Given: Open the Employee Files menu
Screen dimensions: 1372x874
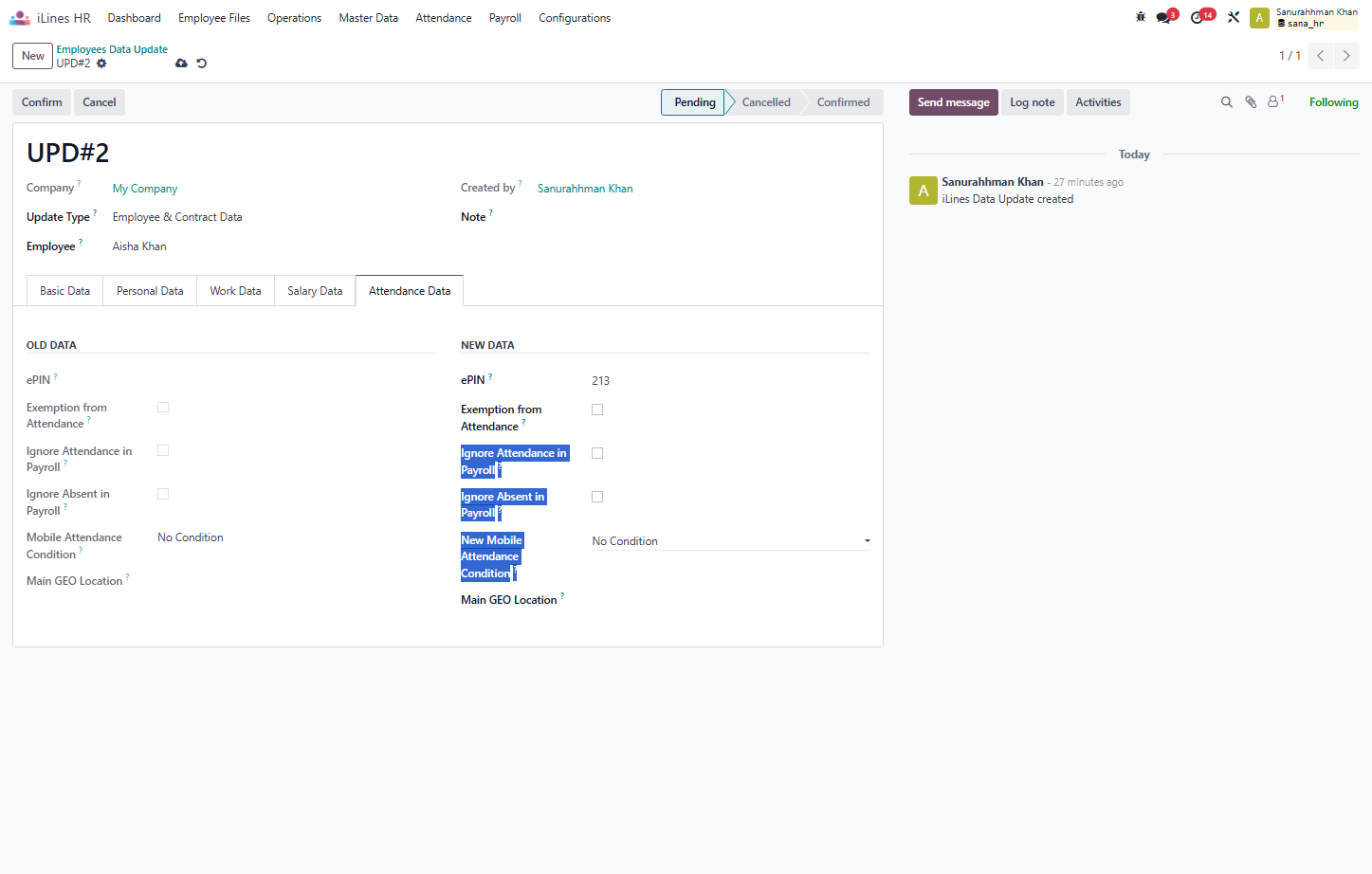Looking at the screenshot, I should tap(214, 18).
